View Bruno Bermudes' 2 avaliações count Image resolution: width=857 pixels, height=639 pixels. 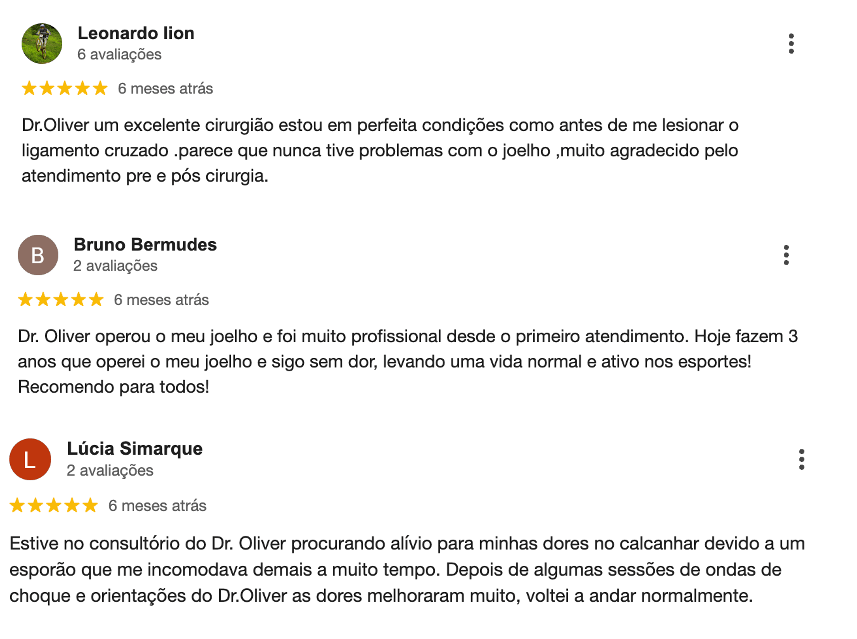coord(115,266)
